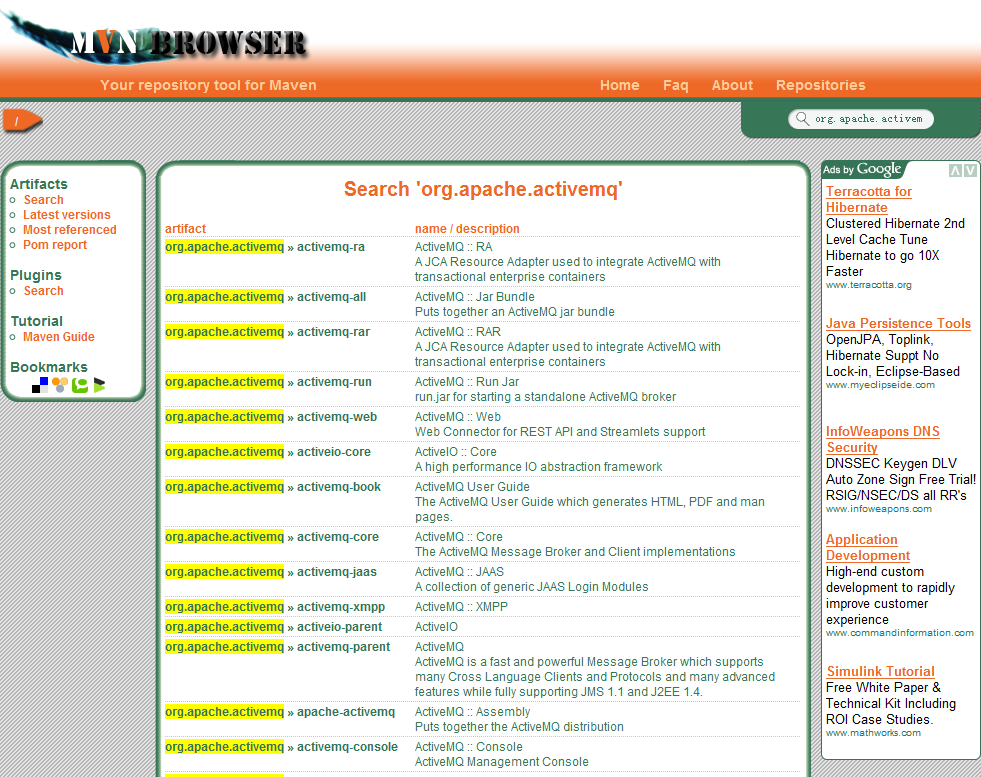The image size is (981, 777).
Task: Open the Application Development ad
Action: click(x=868, y=547)
